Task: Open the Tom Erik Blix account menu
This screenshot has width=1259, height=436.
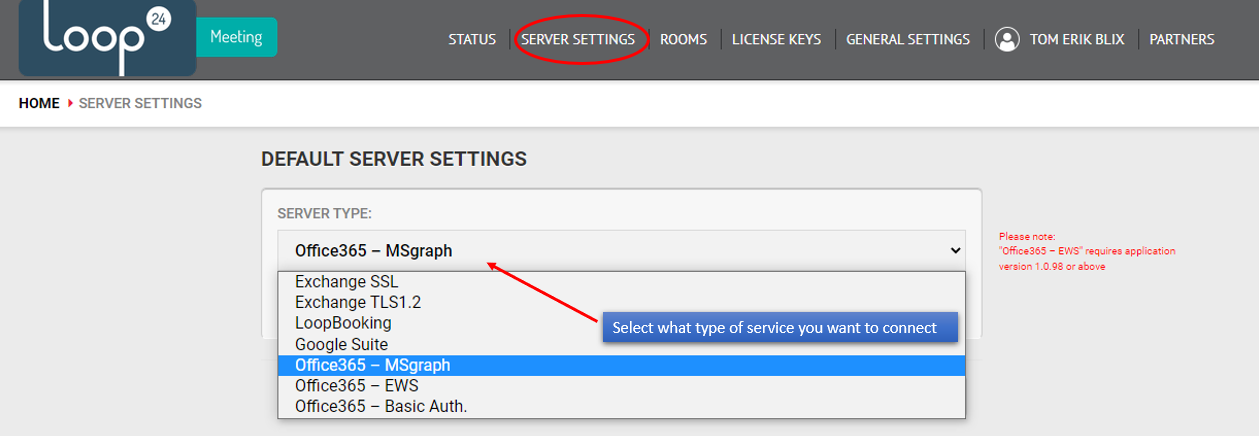Action: coord(1076,40)
